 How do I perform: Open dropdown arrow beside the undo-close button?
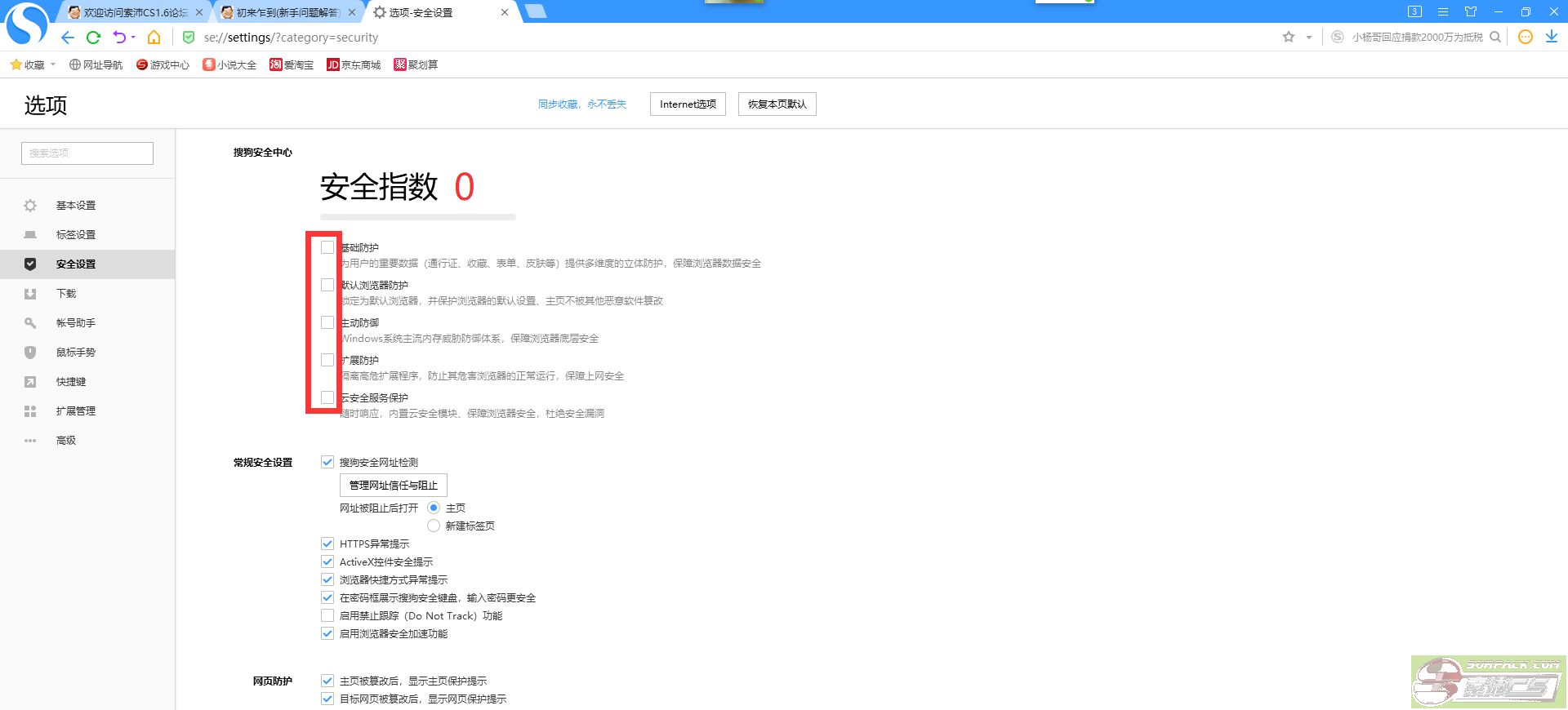click(133, 38)
